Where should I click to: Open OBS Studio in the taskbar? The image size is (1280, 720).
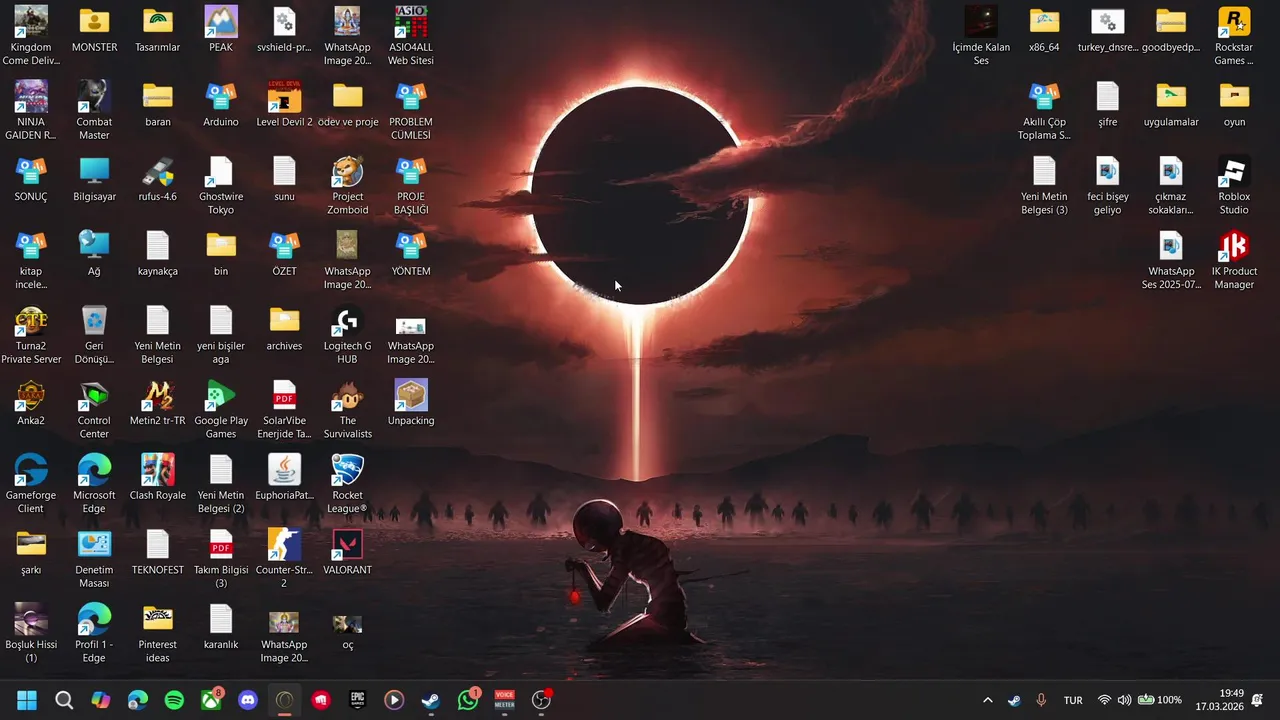click(541, 700)
